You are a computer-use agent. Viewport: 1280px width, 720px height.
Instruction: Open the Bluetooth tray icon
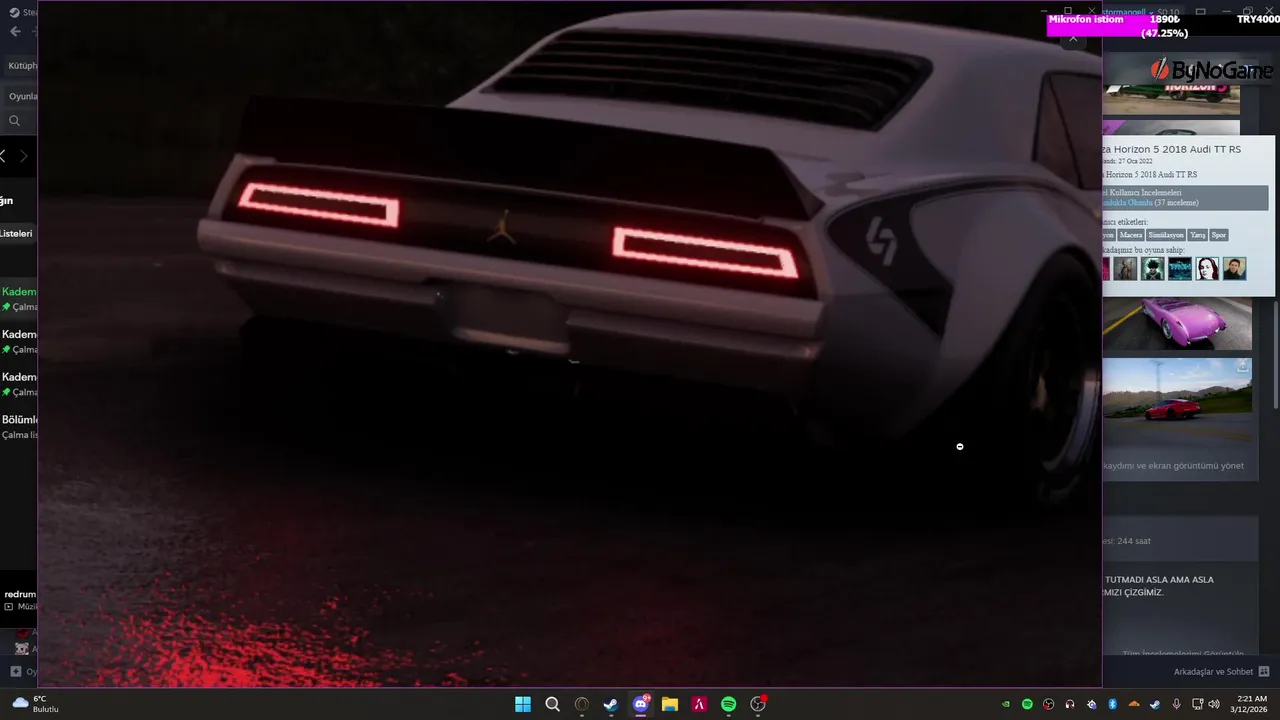1112,704
